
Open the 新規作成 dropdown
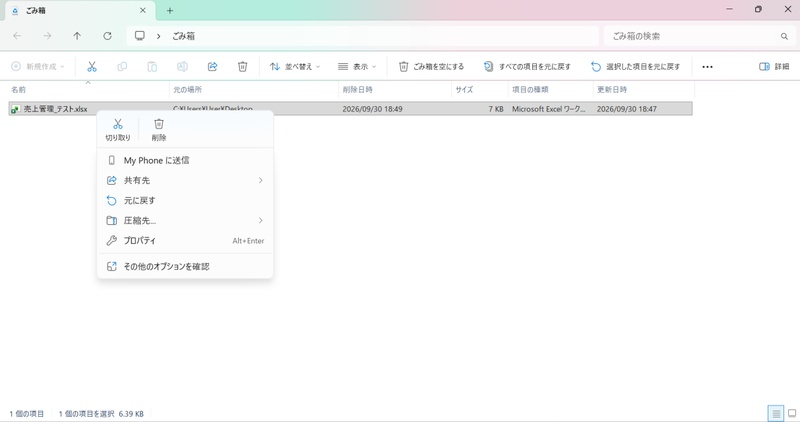[x=38, y=66]
